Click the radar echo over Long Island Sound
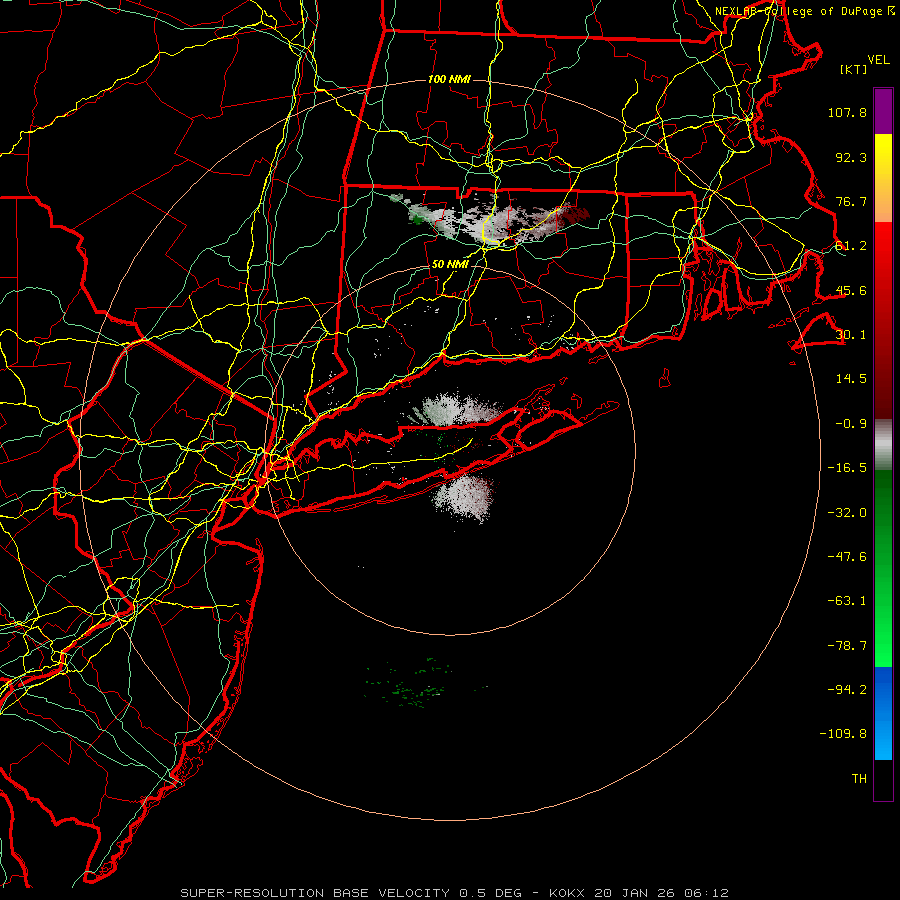Screen dimensions: 900x900 (x=456, y=410)
